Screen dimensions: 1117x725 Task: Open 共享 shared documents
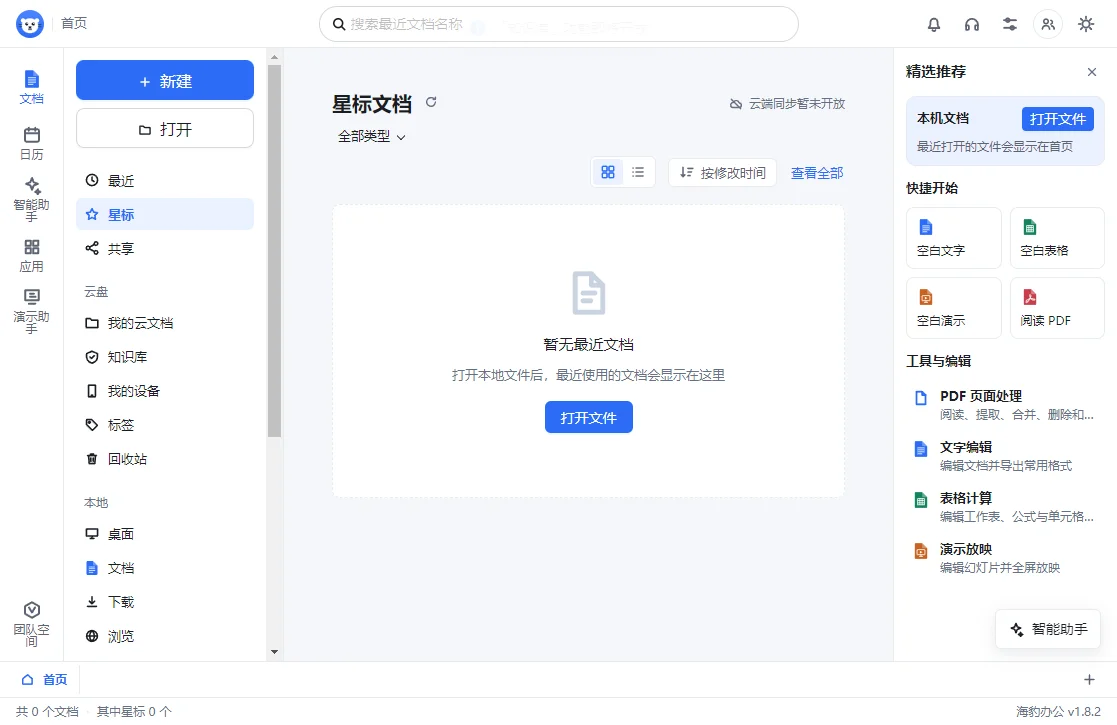click(165, 249)
